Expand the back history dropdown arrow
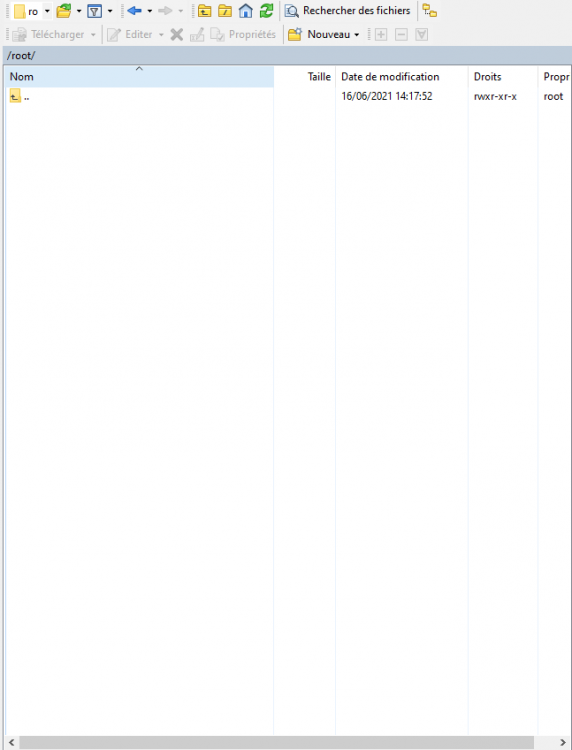 [150, 11]
